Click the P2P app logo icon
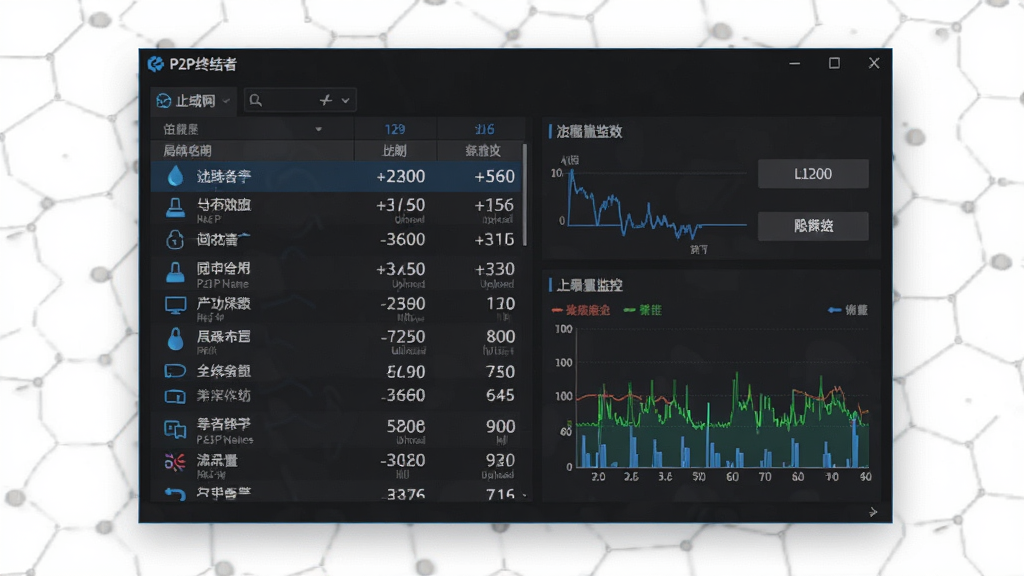 [155, 64]
